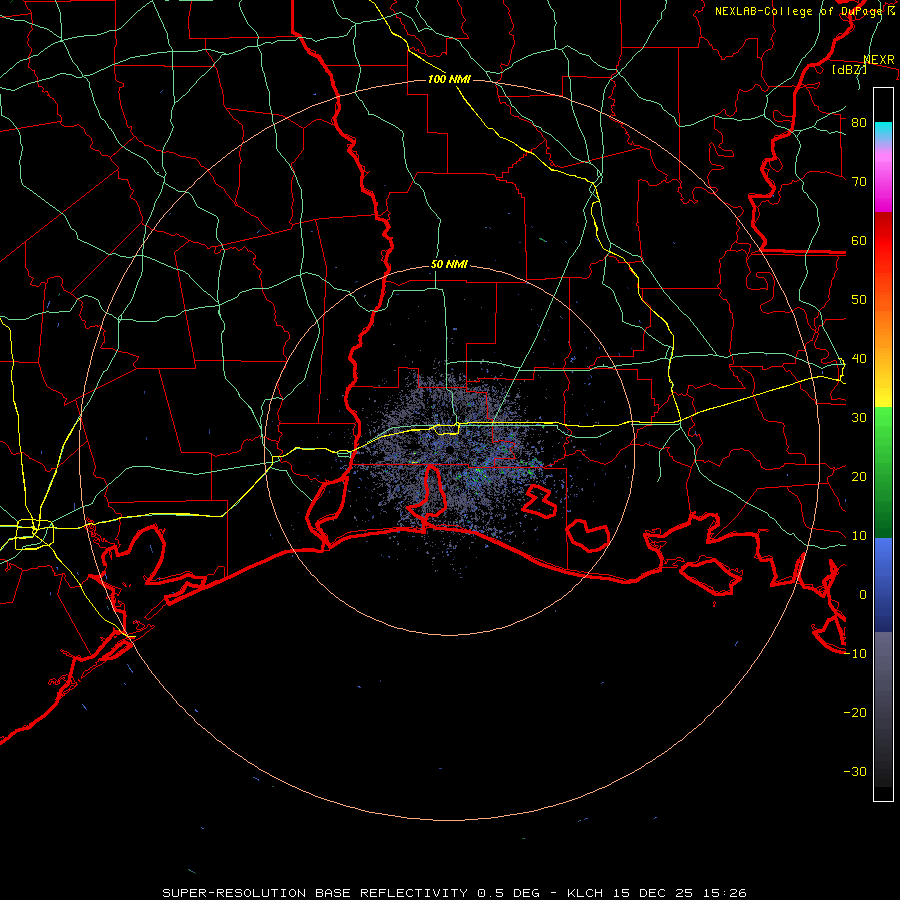Click the 'KLCH 15 DEC 25 15:26' timestamp

(x=657, y=893)
